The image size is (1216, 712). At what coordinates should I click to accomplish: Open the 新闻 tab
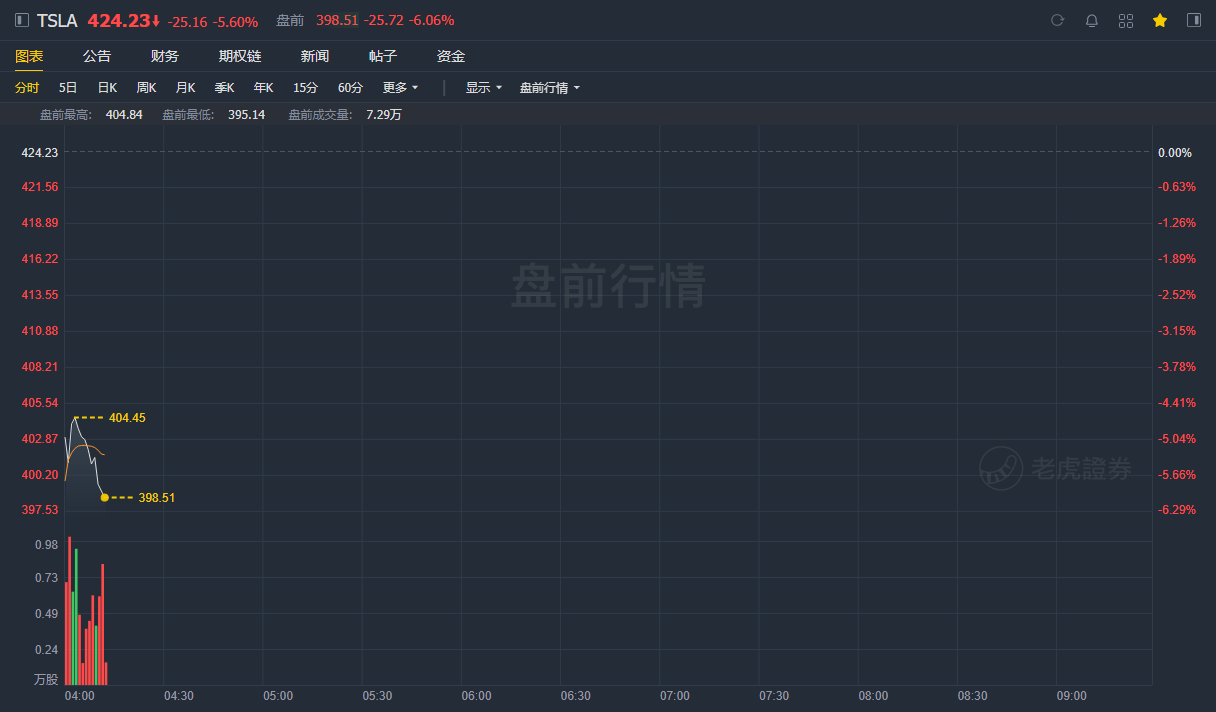point(315,56)
